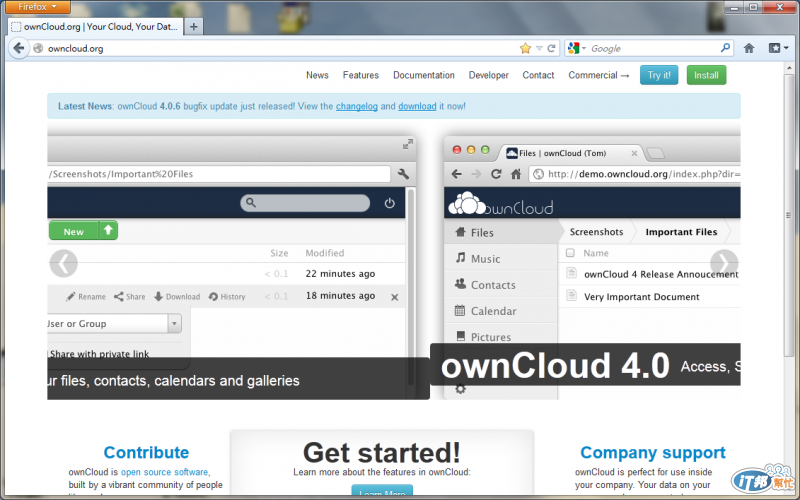Open the changelog link
Image resolution: width=800 pixels, height=500 pixels.
(357, 106)
